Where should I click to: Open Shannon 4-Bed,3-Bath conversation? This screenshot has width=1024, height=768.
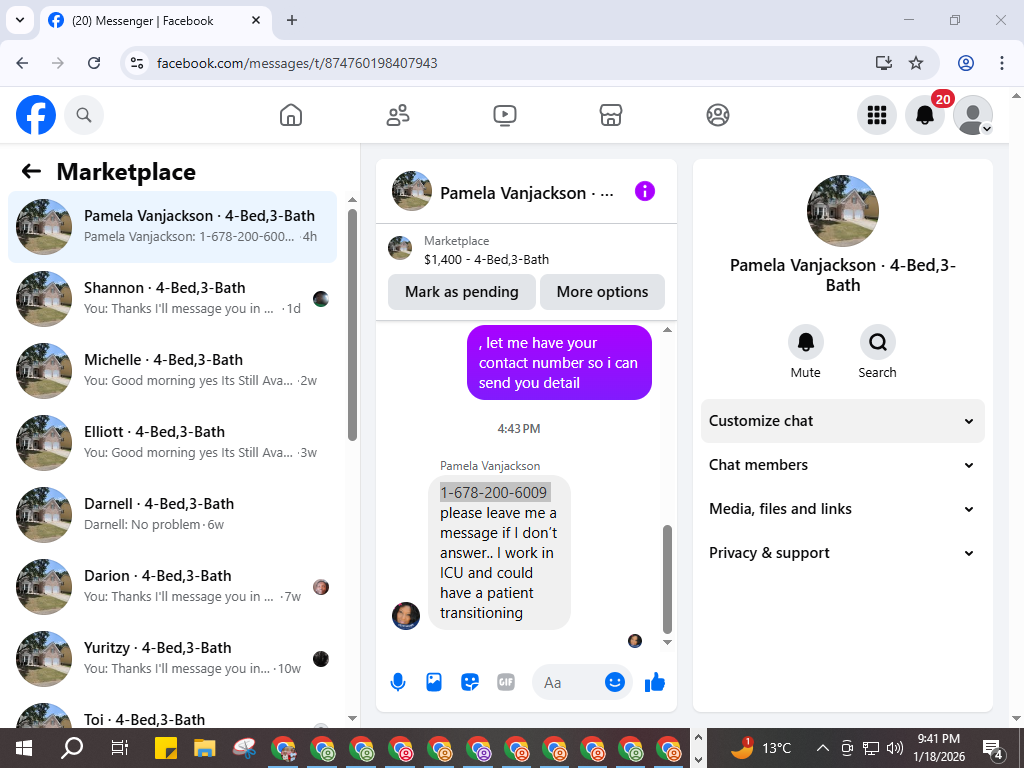coord(172,299)
